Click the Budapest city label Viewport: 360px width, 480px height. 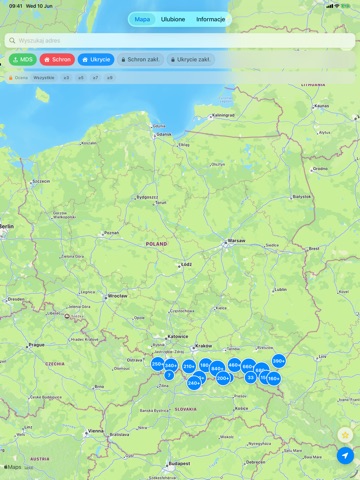point(179,464)
